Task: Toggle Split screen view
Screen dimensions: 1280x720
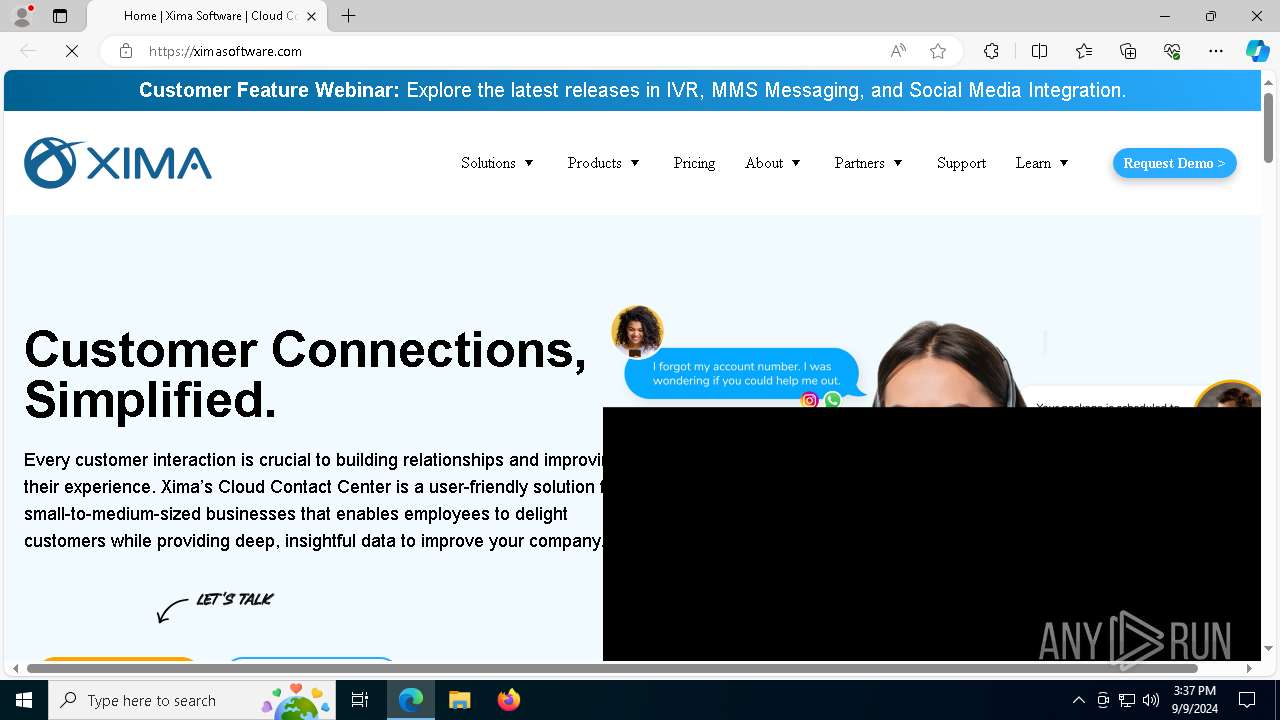Action: tap(1039, 51)
